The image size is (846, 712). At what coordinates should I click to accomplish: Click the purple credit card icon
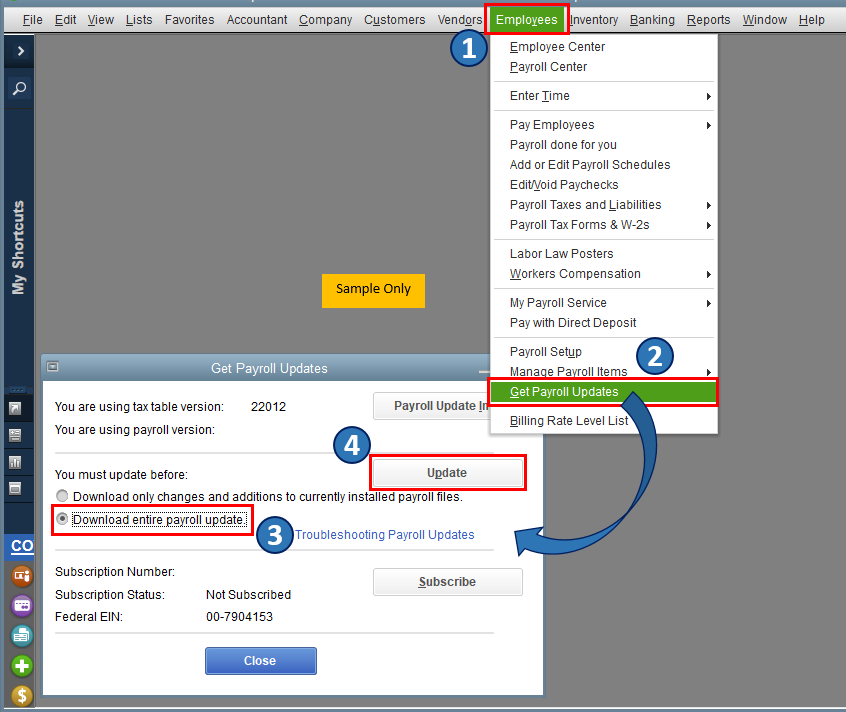coord(22,605)
